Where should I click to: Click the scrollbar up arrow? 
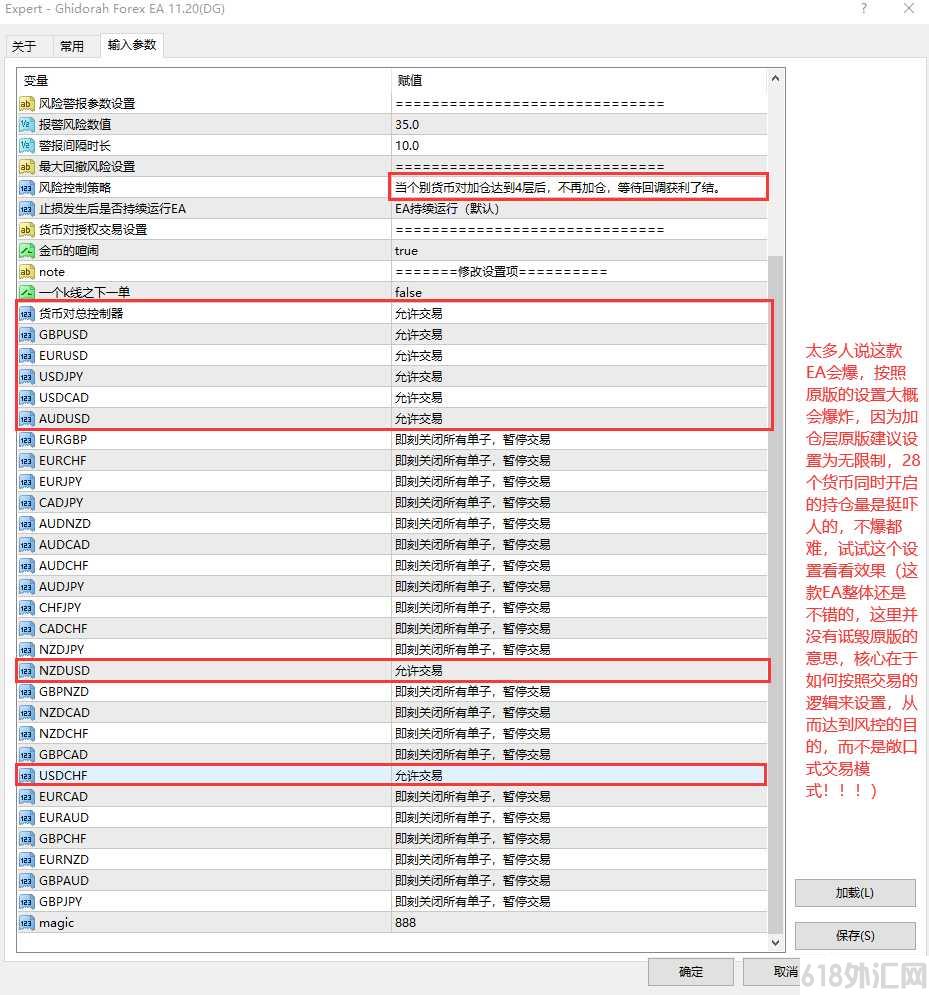[x=775, y=79]
